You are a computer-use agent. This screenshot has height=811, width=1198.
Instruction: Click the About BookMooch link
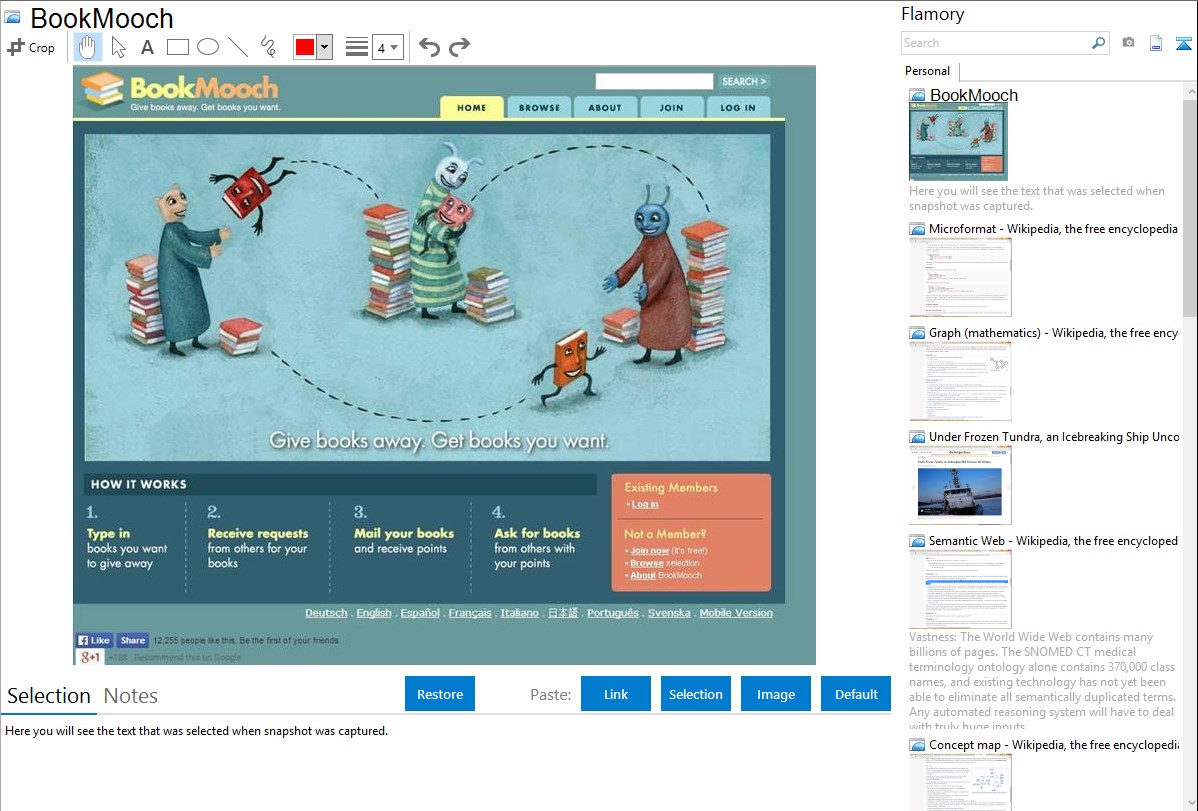[x=643, y=576]
